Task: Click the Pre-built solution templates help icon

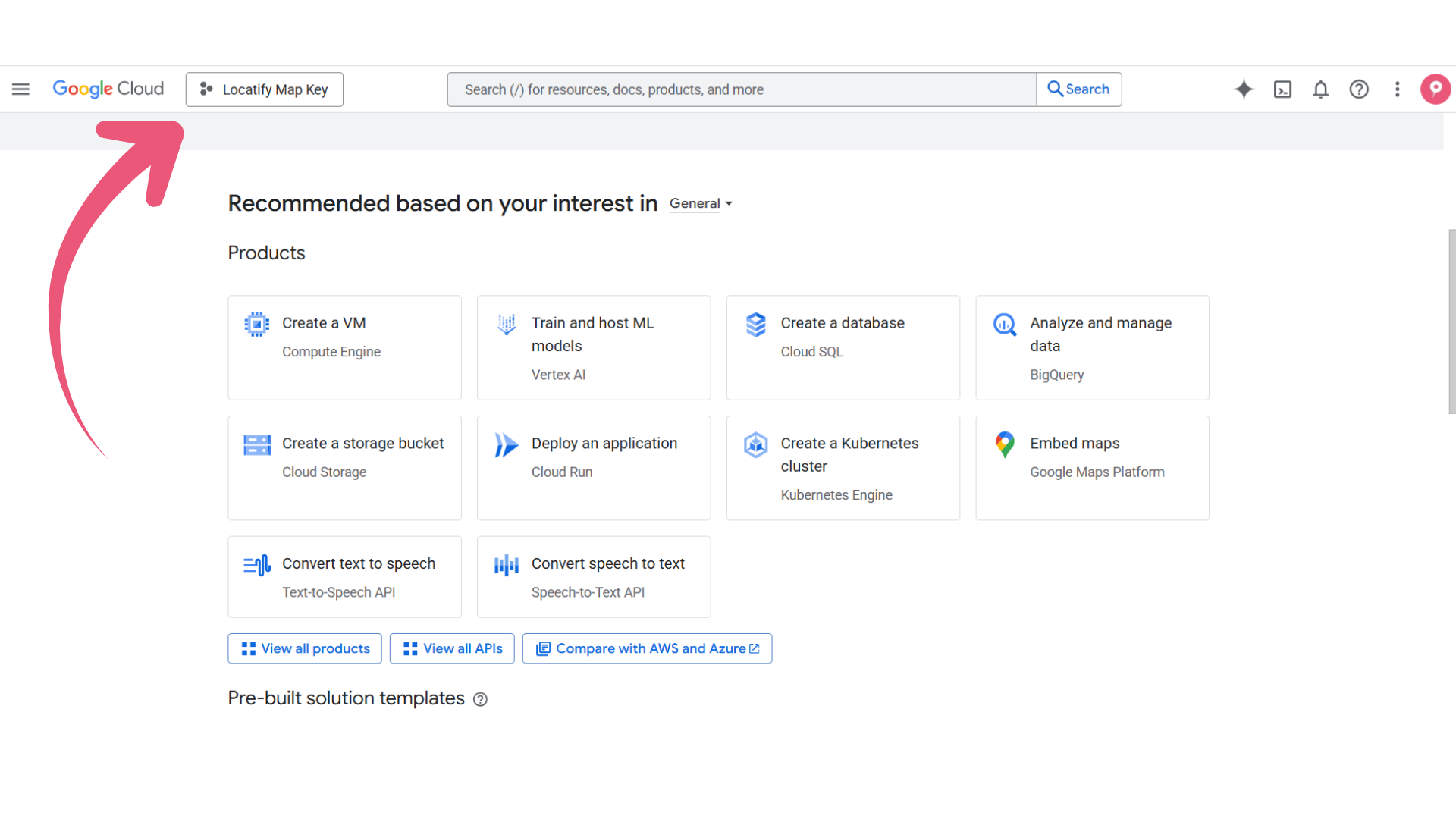Action: pyautogui.click(x=480, y=699)
